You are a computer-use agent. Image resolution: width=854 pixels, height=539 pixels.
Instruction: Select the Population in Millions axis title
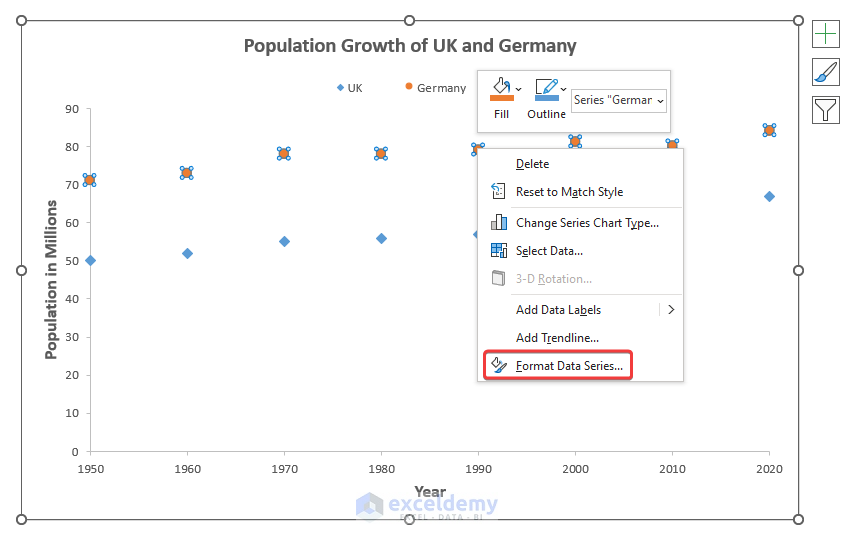tap(51, 280)
